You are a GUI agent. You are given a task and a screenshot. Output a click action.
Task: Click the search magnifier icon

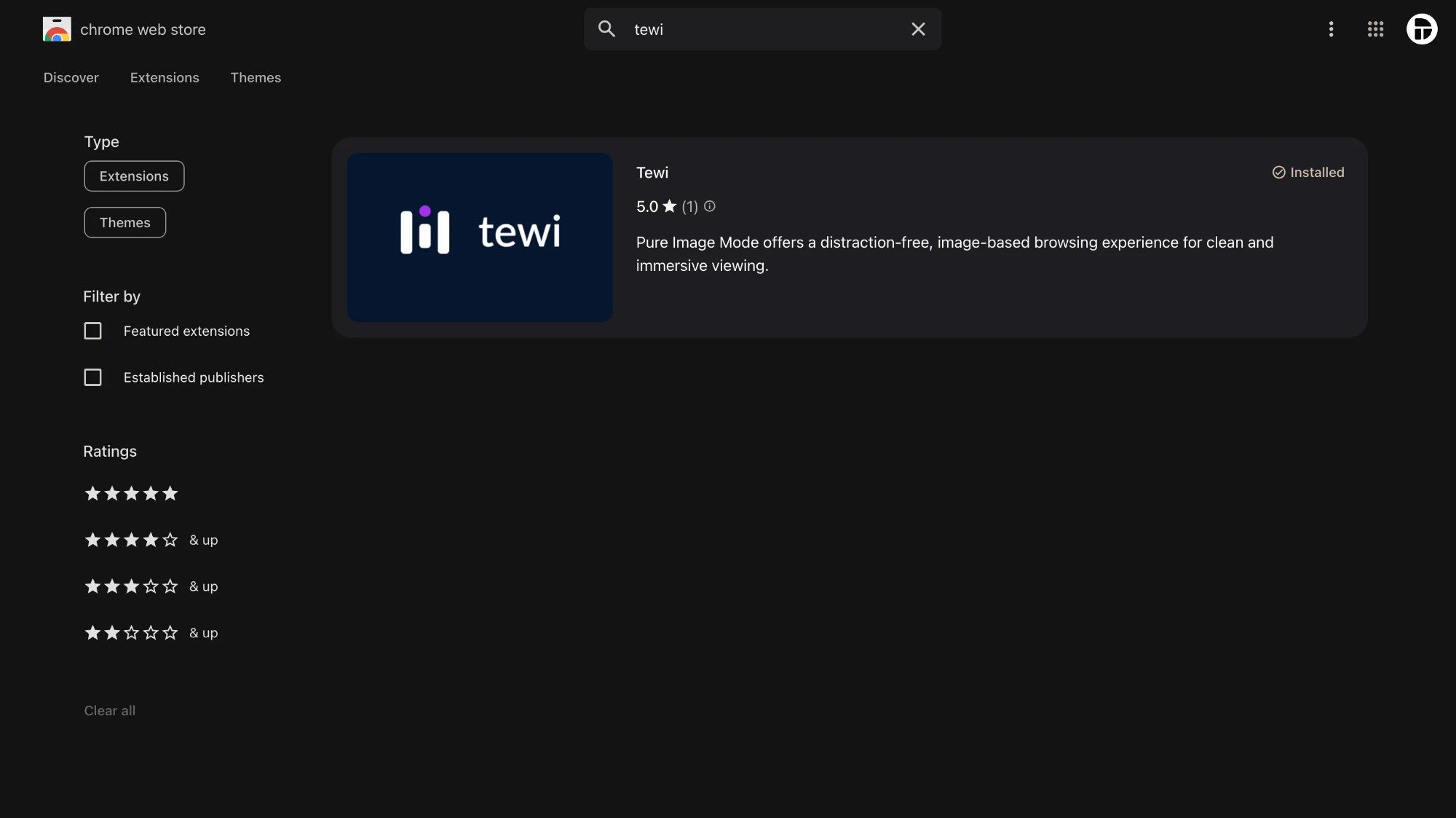coord(606,29)
